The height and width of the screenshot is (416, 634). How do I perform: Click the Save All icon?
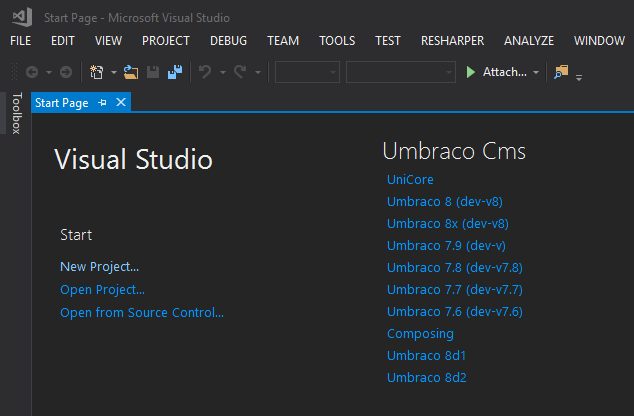pos(175,72)
